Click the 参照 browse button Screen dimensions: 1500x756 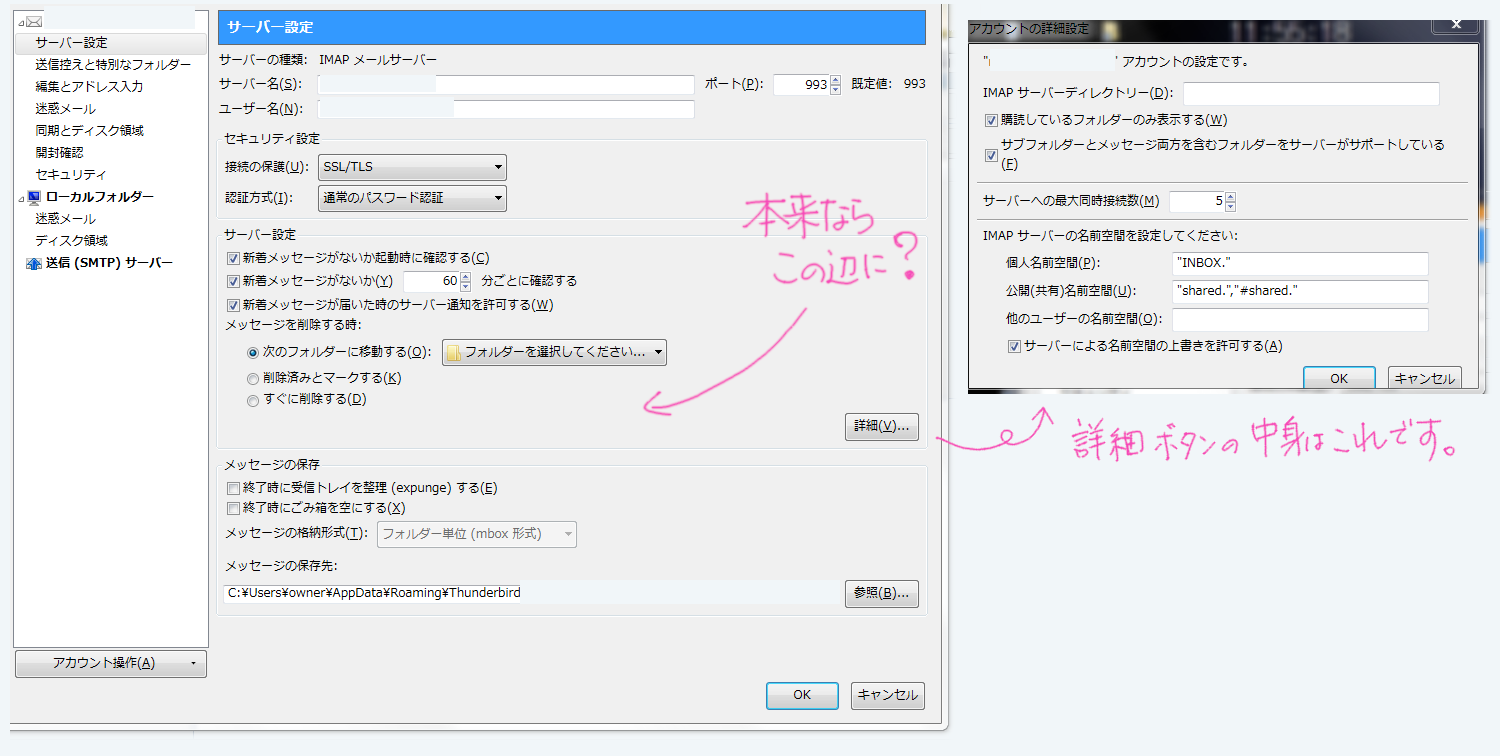click(881, 593)
